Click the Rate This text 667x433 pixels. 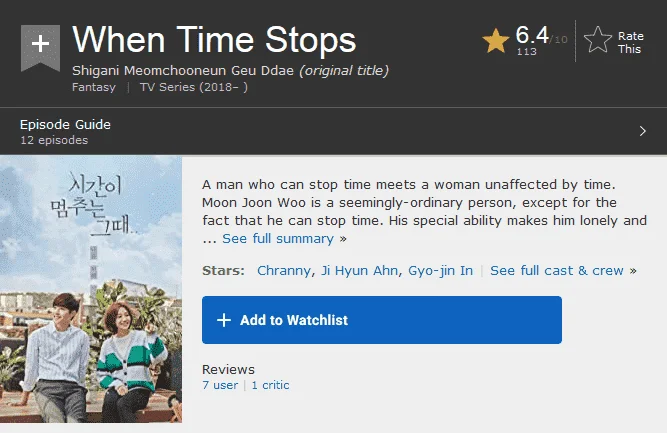click(630, 42)
